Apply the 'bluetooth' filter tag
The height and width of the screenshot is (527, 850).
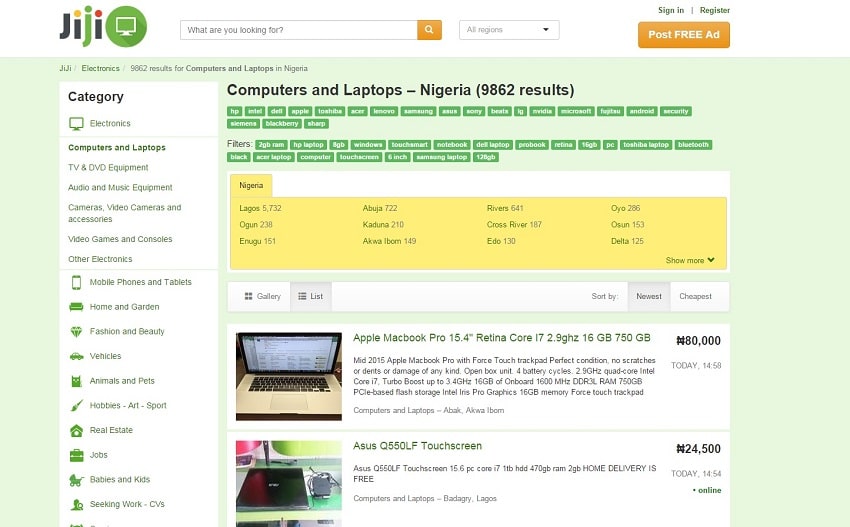pyautogui.click(x=693, y=145)
